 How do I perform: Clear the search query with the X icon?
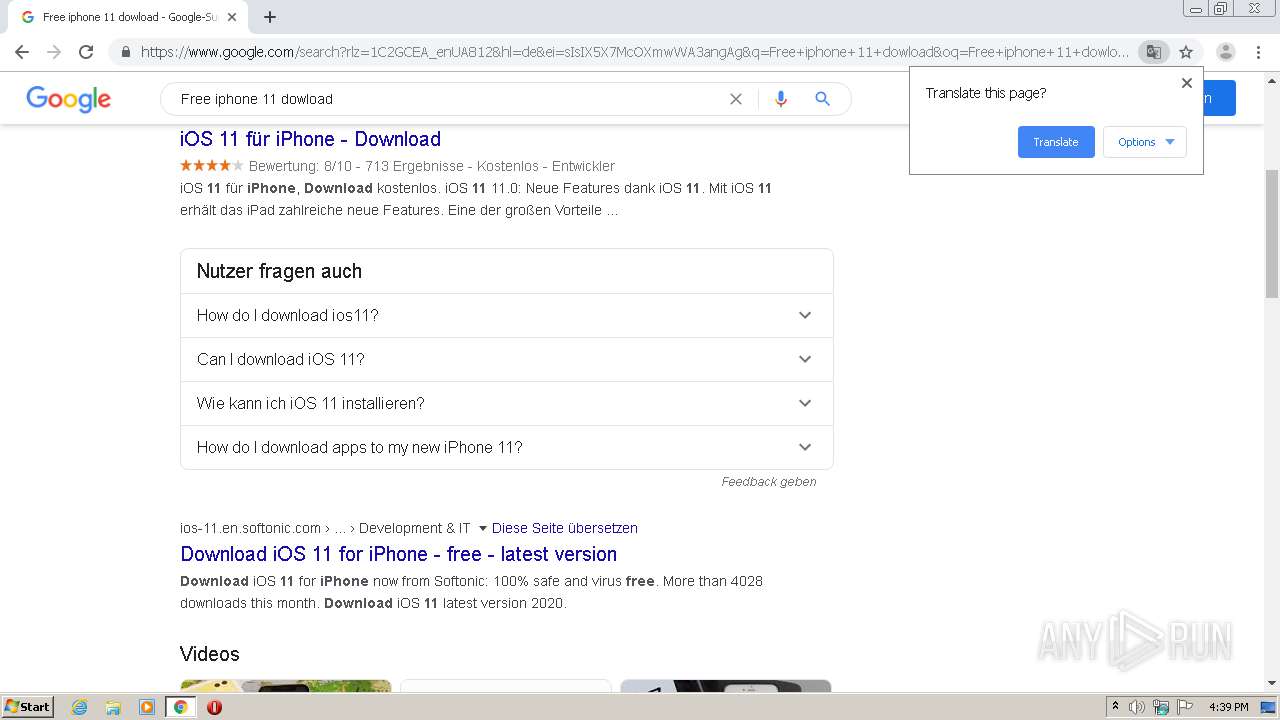click(x=736, y=99)
